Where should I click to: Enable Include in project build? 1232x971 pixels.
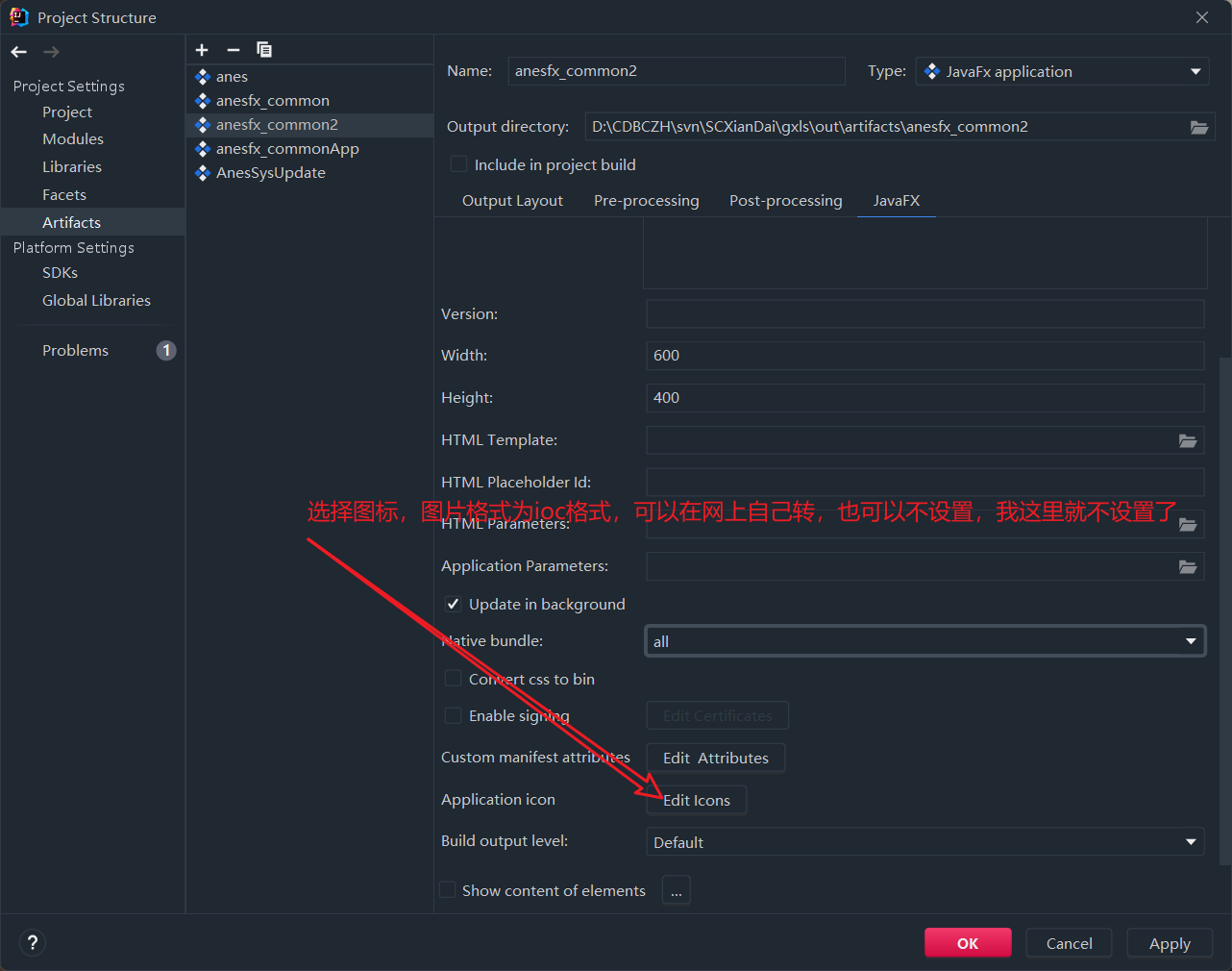459,164
